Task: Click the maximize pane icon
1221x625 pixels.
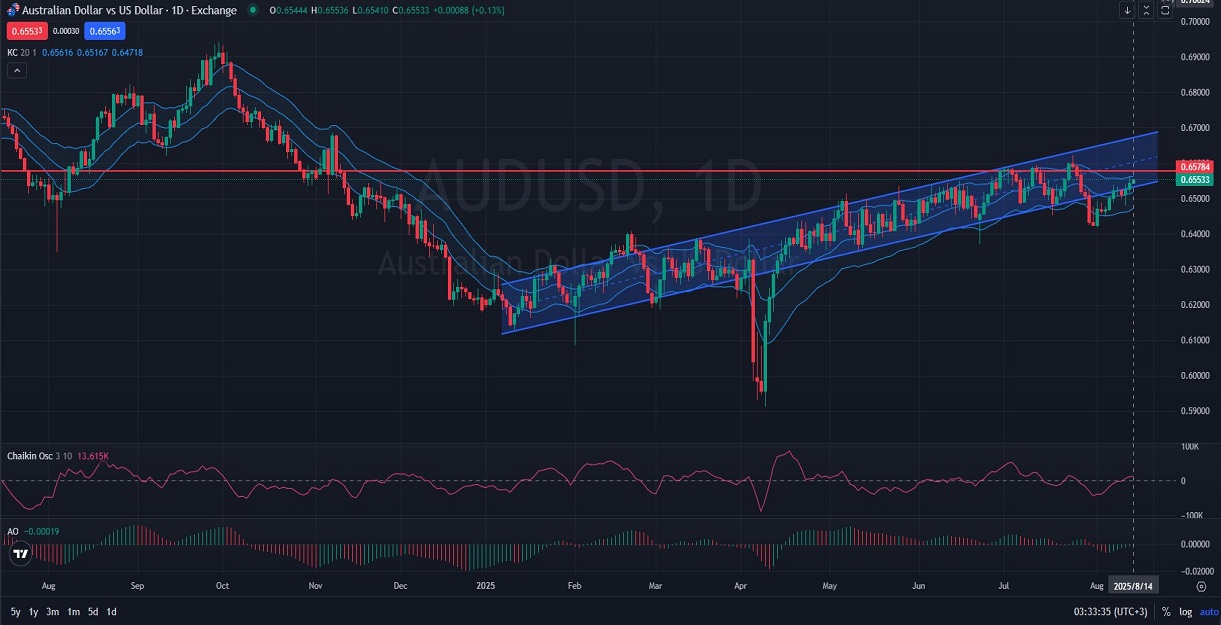Action: click(x=1165, y=10)
